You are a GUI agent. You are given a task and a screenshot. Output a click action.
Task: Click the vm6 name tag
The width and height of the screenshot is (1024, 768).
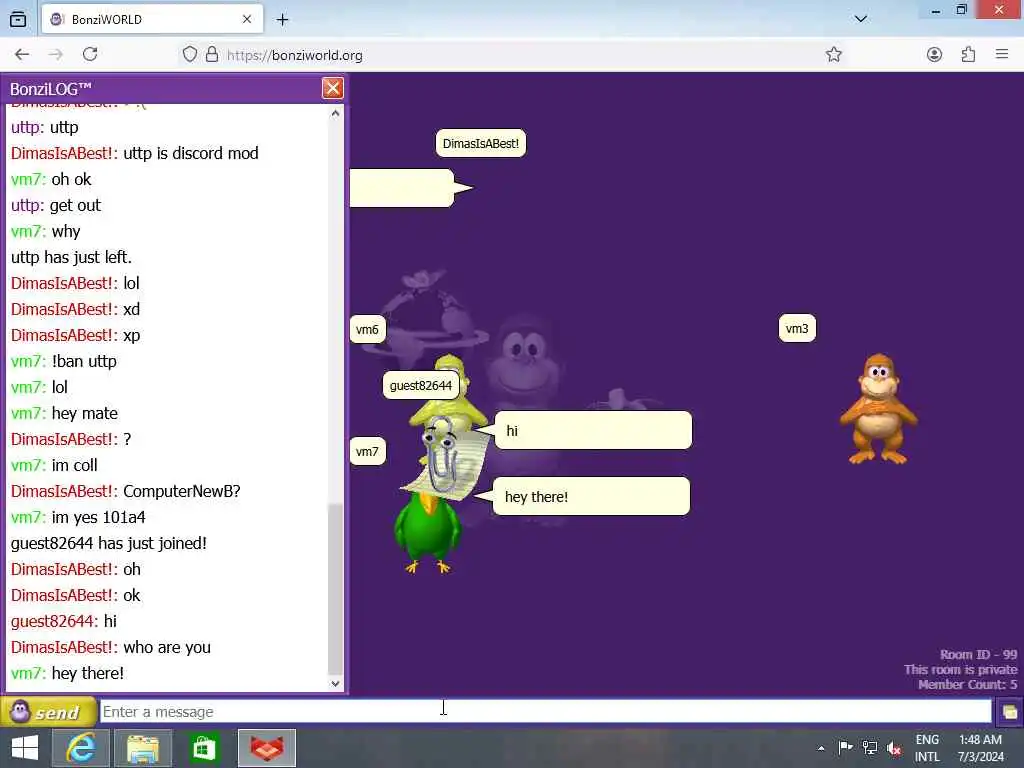coord(367,329)
